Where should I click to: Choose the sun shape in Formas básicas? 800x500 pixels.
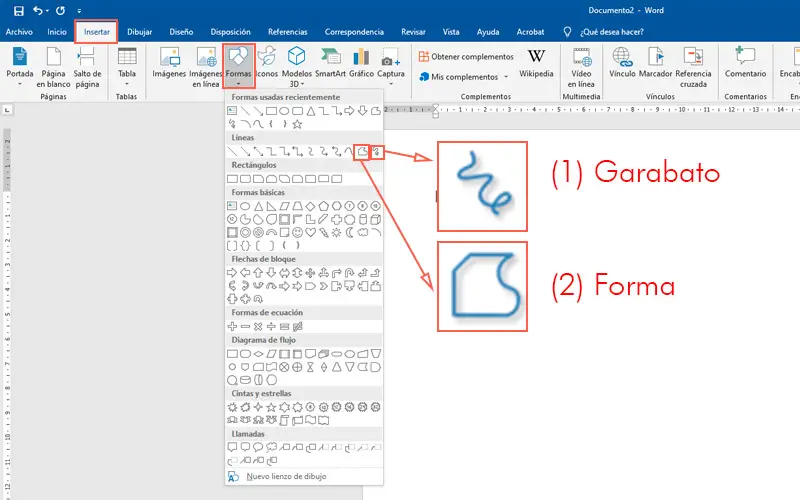coord(336,233)
